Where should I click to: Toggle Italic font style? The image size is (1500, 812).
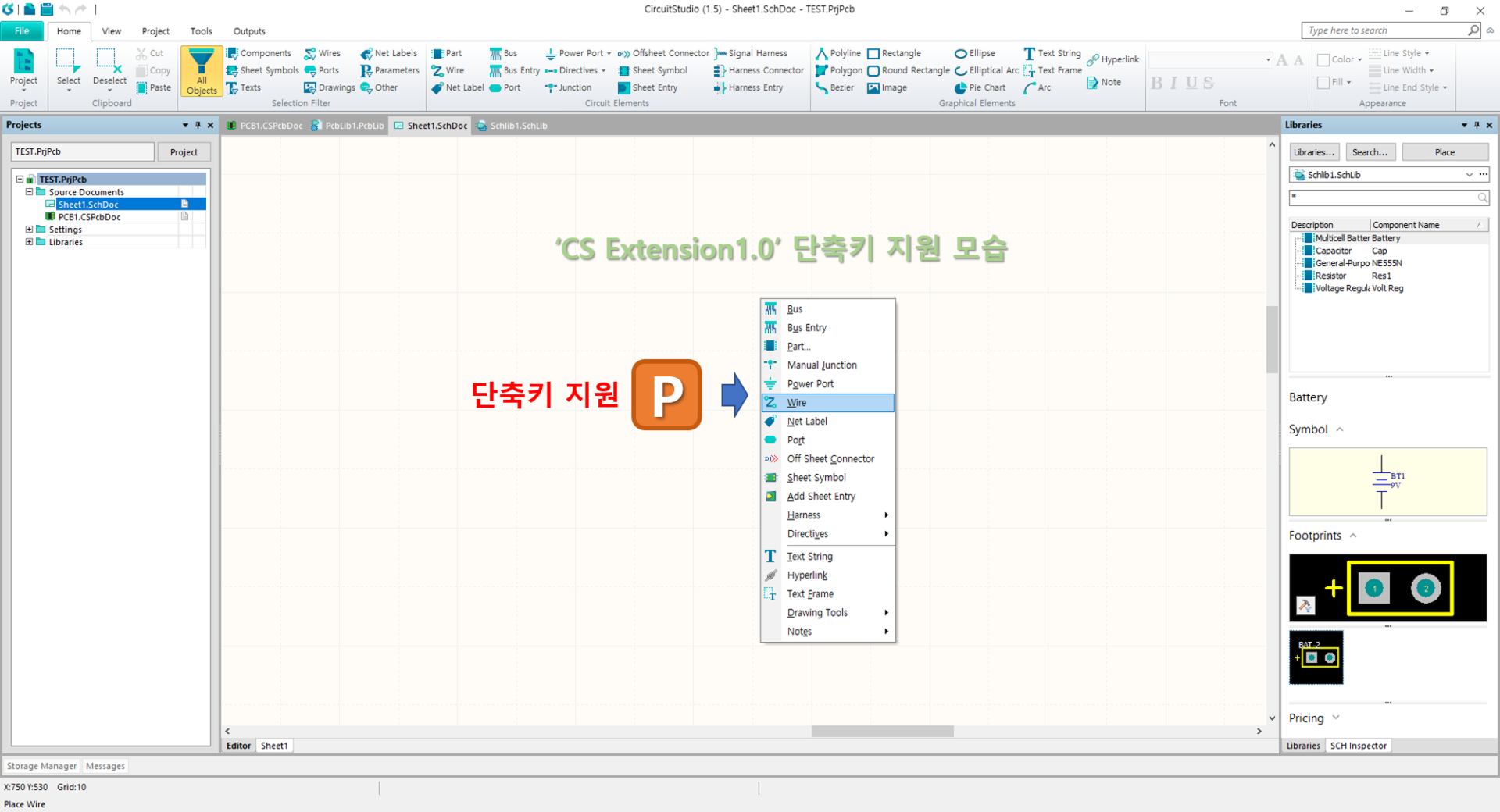(x=1173, y=83)
